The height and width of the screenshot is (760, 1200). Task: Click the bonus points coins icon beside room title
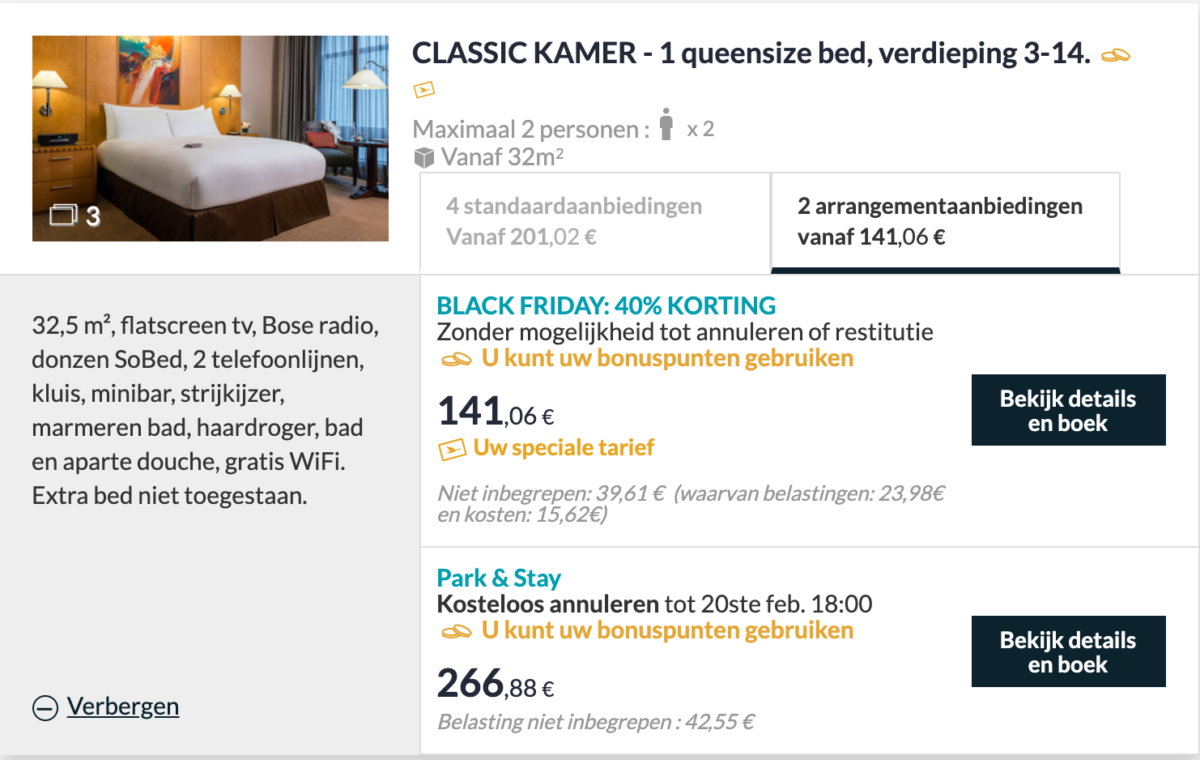(x=1115, y=56)
